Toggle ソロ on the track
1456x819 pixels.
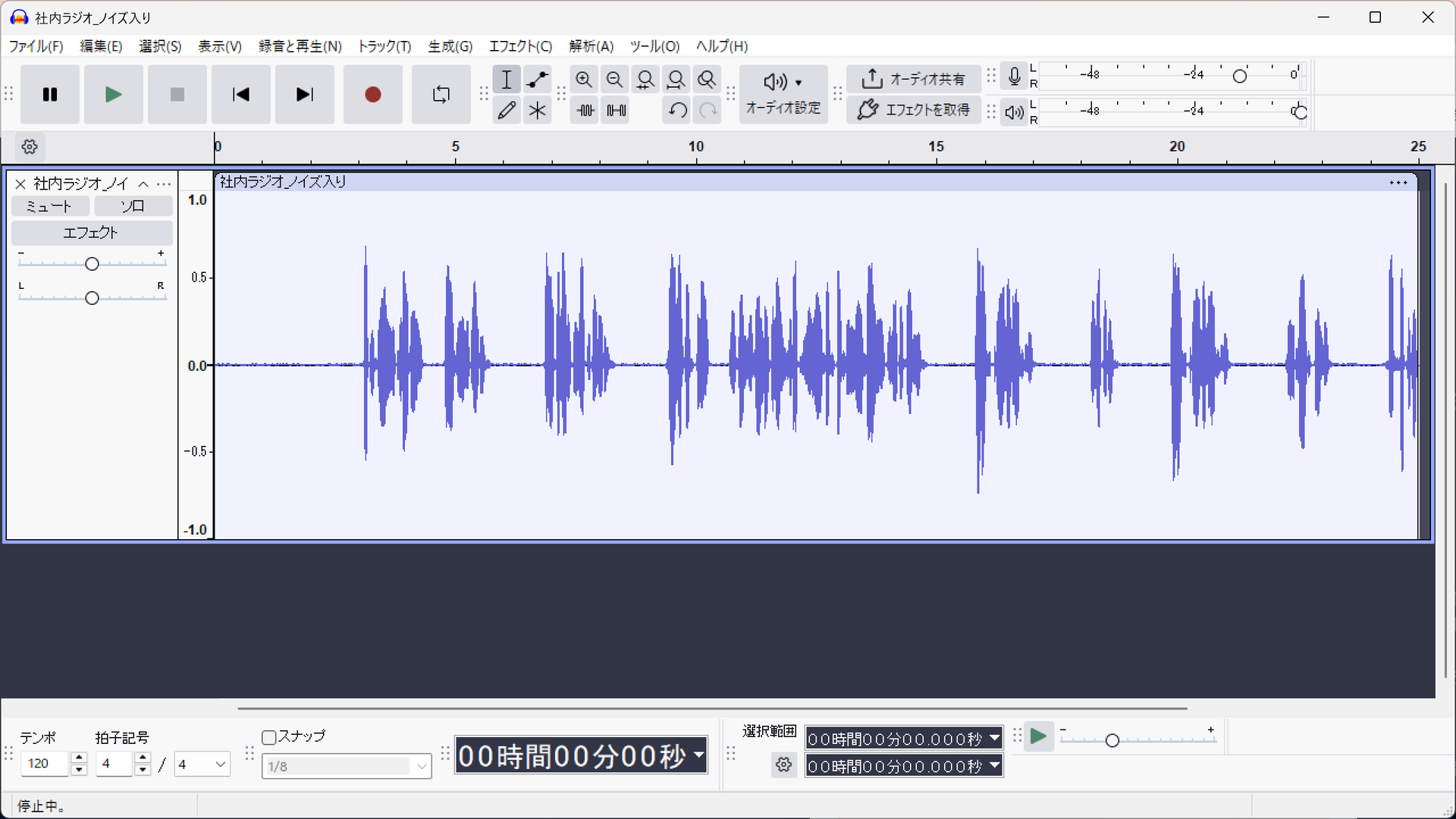pyautogui.click(x=133, y=206)
